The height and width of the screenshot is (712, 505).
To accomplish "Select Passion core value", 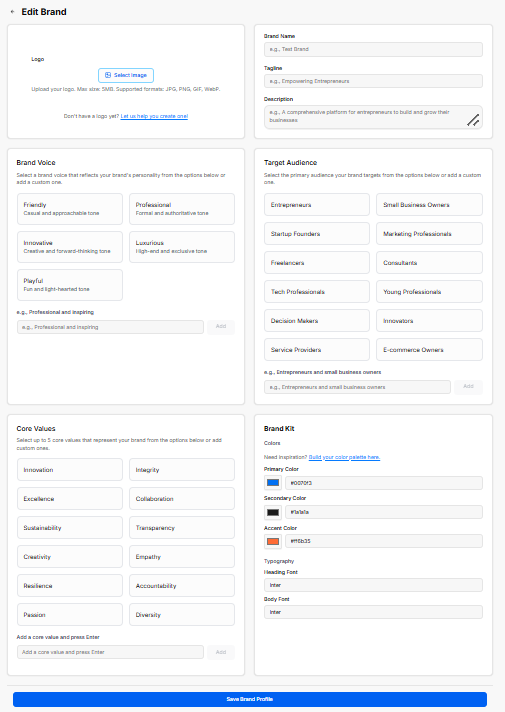I will (70, 615).
